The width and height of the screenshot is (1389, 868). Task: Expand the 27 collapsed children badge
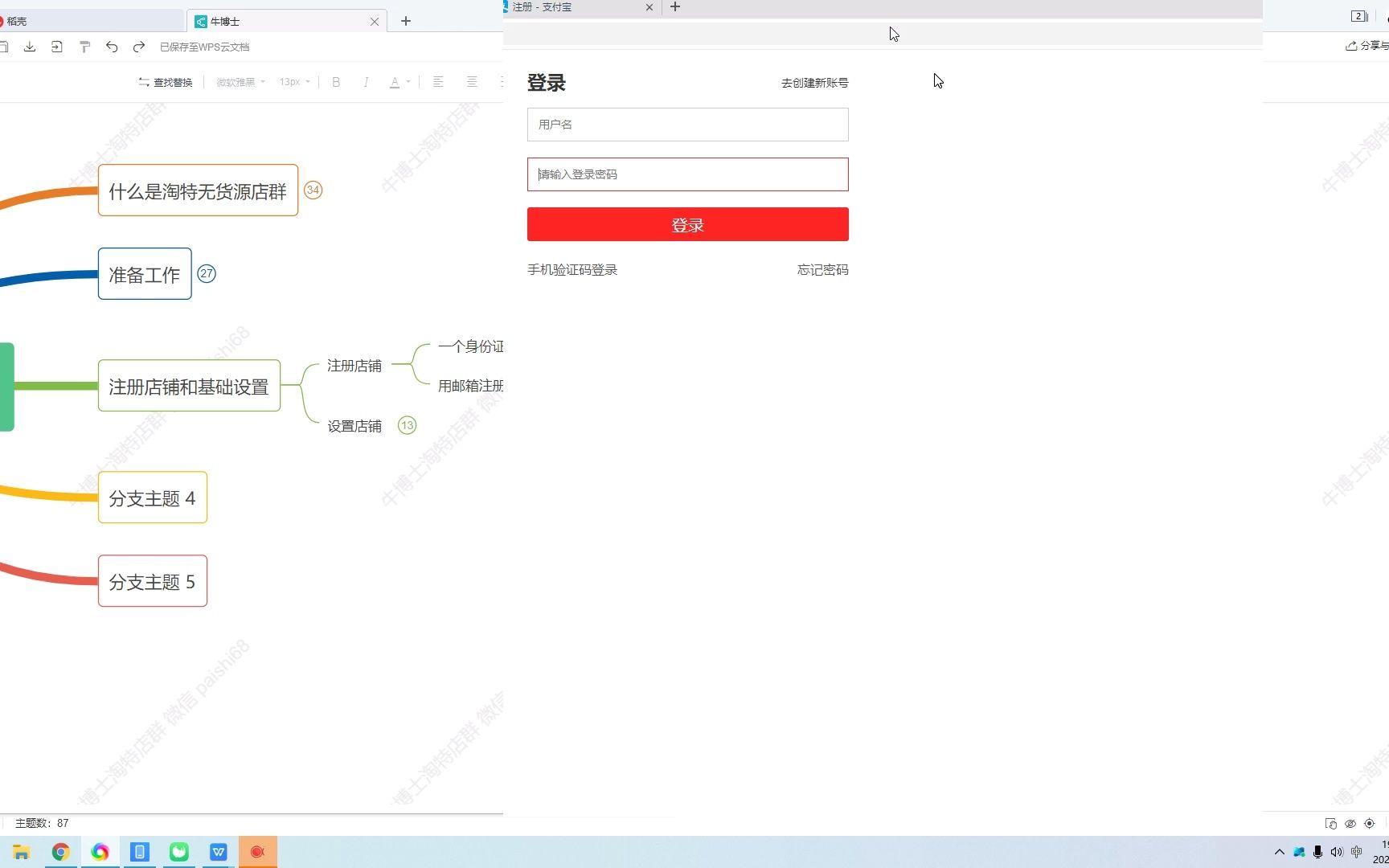coord(207,274)
